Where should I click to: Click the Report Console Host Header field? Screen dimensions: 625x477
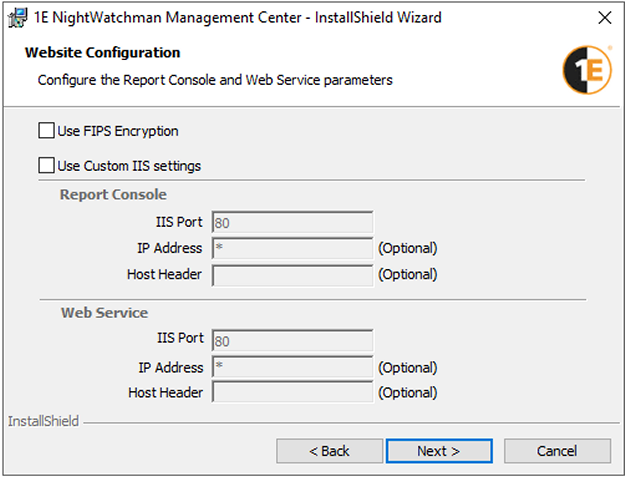(292, 274)
